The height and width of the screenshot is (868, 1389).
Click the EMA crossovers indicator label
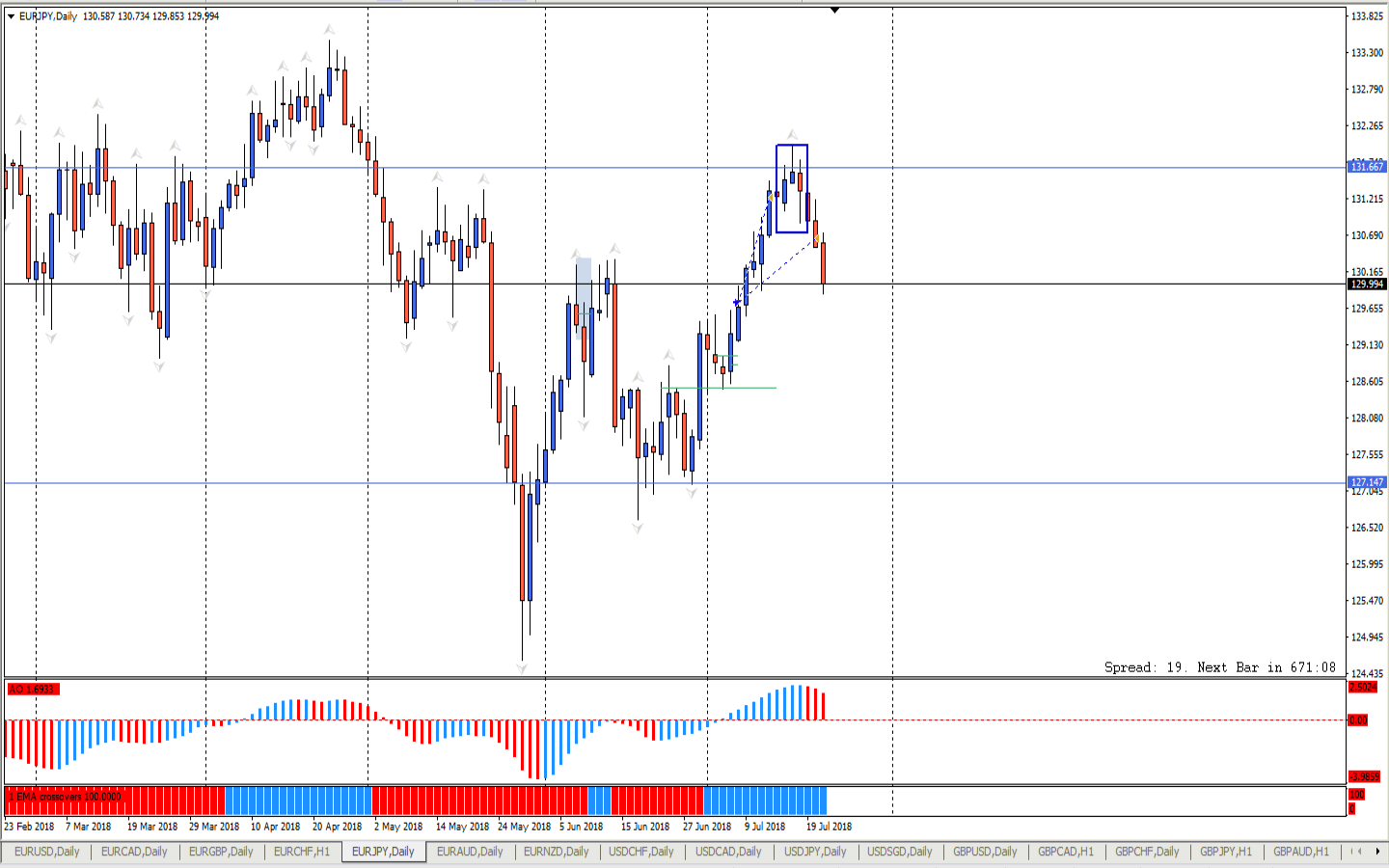[x=66, y=797]
